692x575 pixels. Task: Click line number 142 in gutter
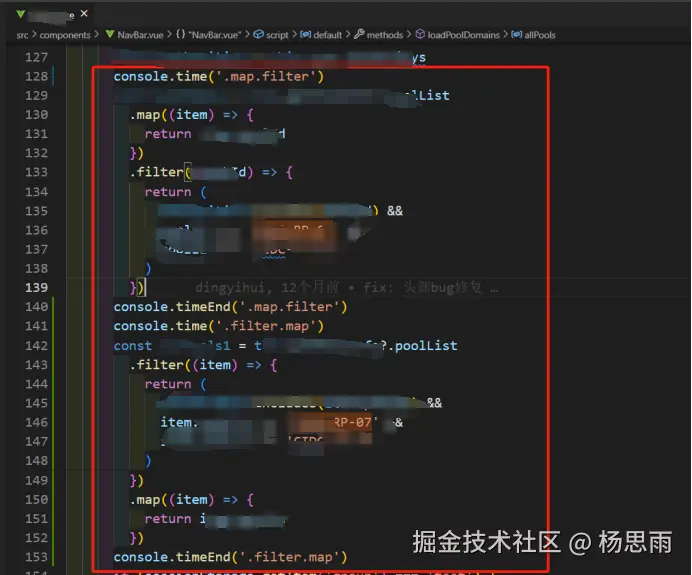point(37,346)
